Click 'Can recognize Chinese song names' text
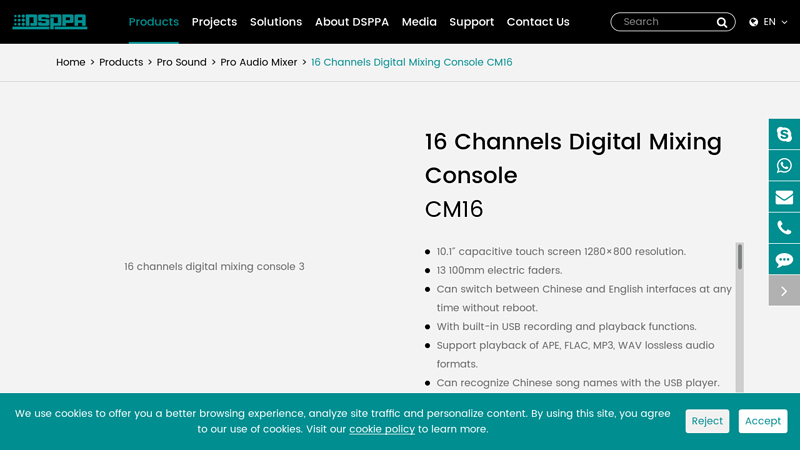800x450 pixels. [578, 383]
